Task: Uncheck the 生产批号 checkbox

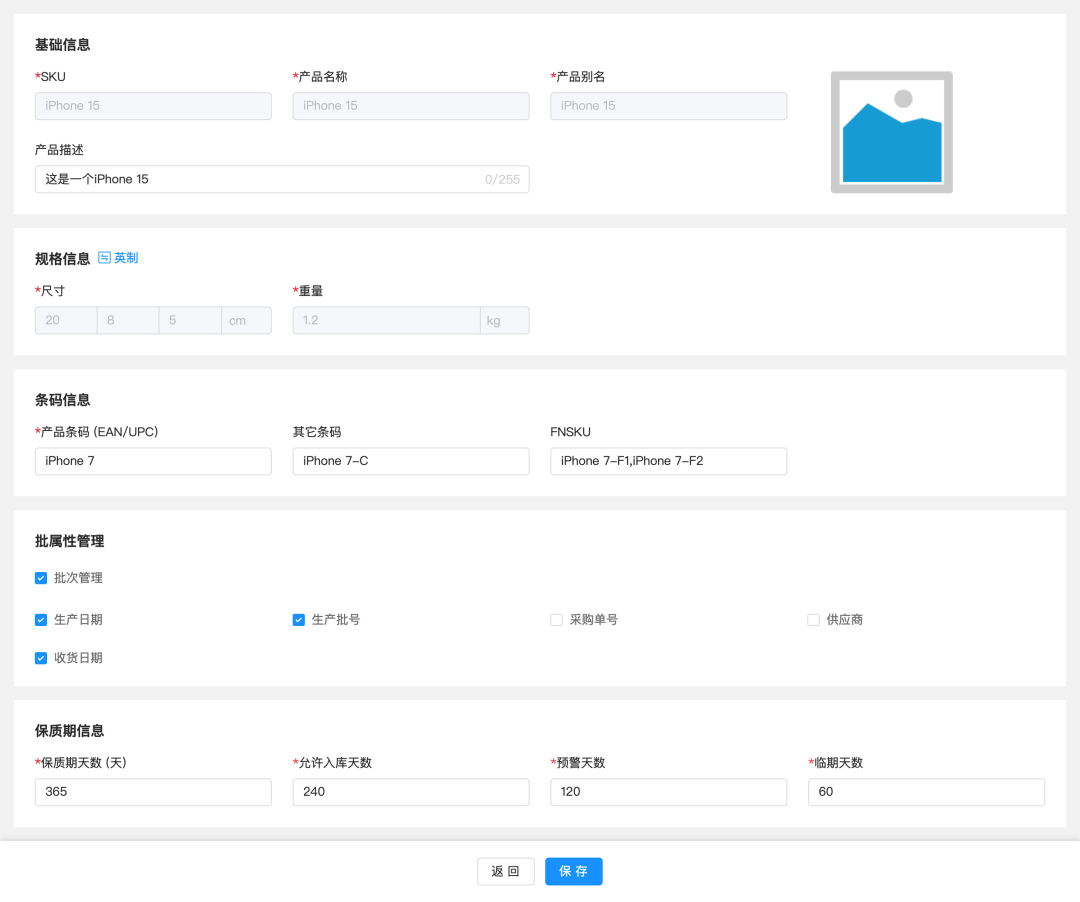Action: pos(298,620)
